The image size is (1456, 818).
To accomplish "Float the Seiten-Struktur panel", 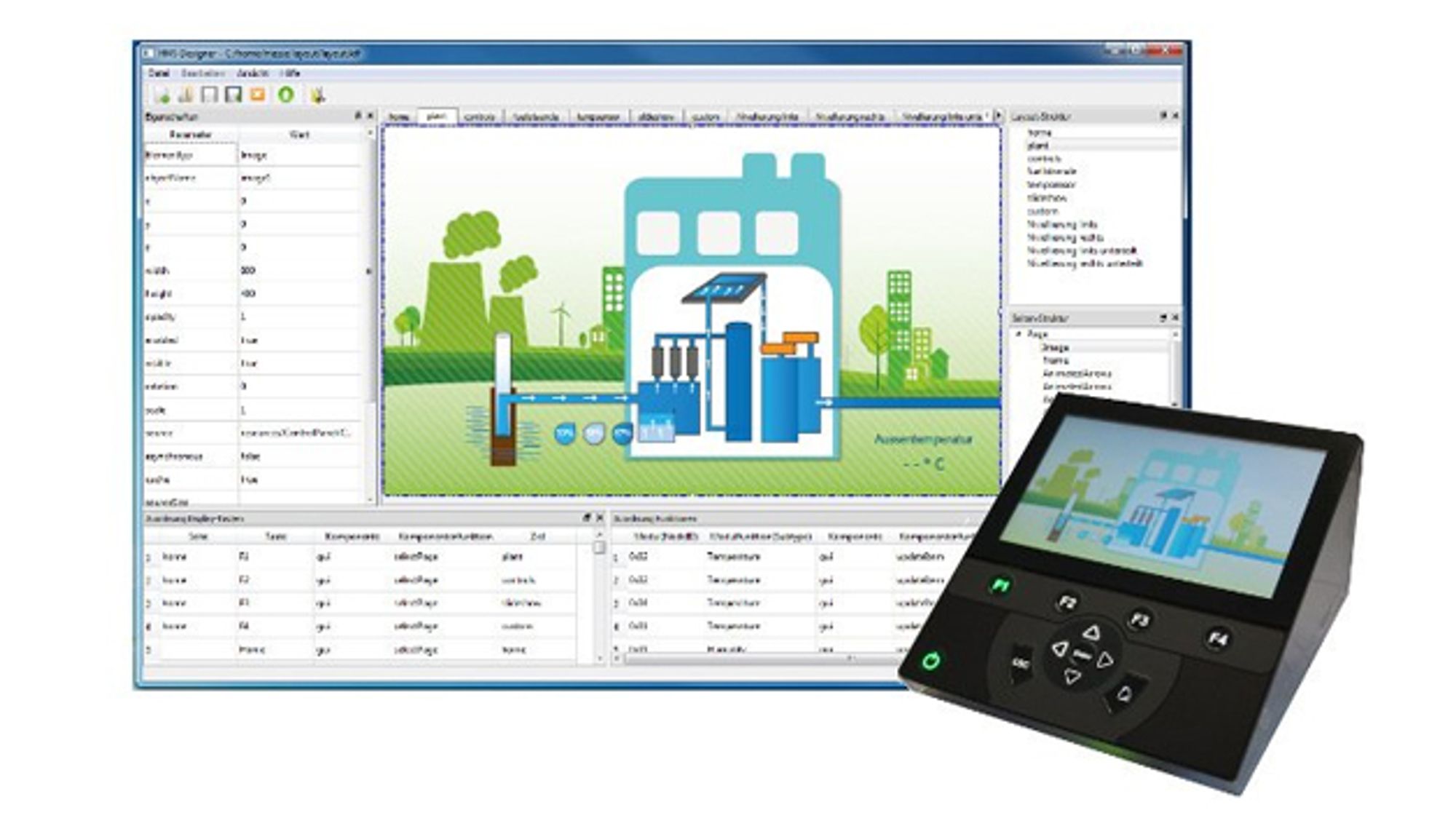I will click(x=1163, y=318).
